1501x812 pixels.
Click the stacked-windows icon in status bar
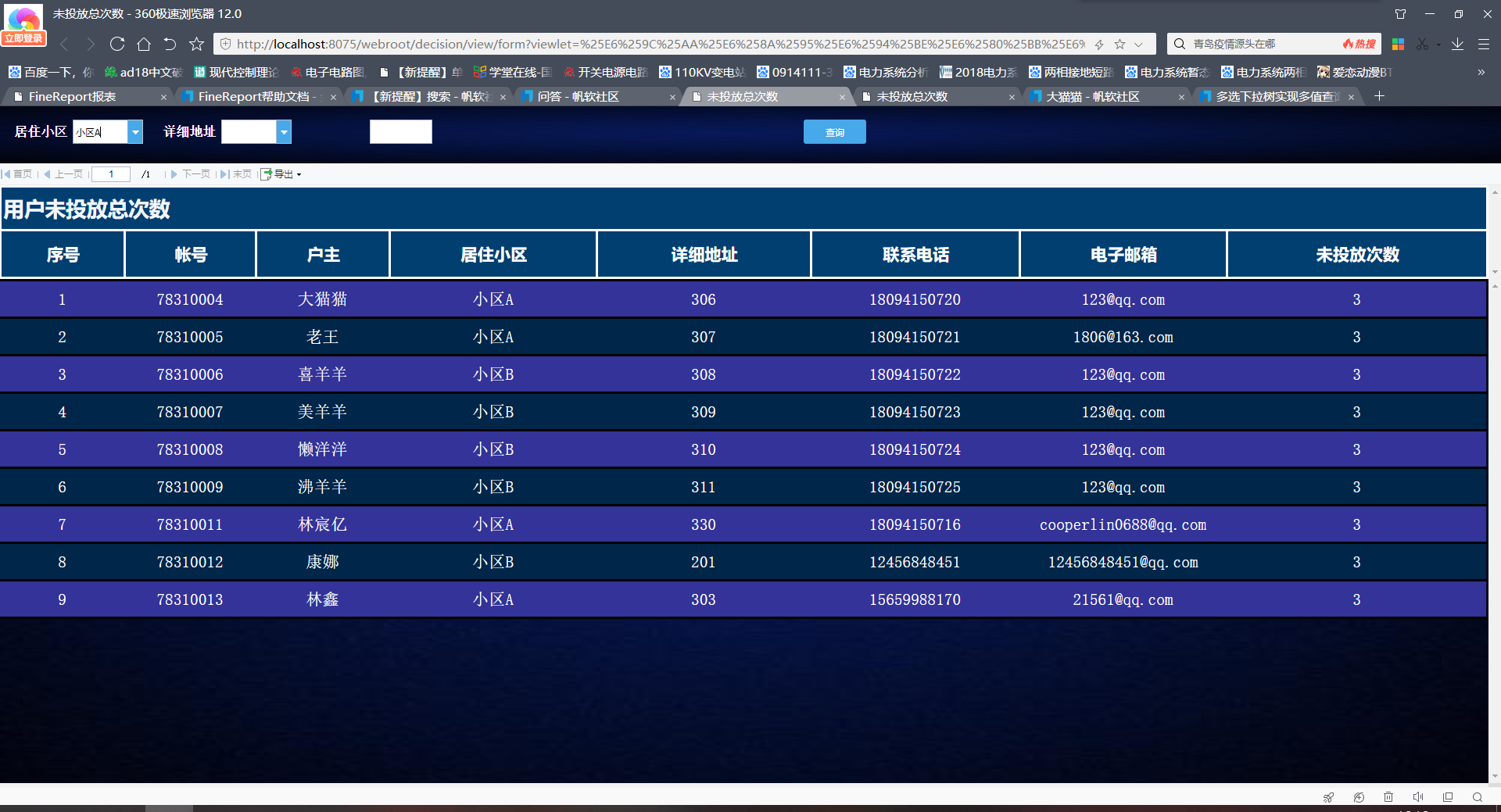coord(1448,797)
